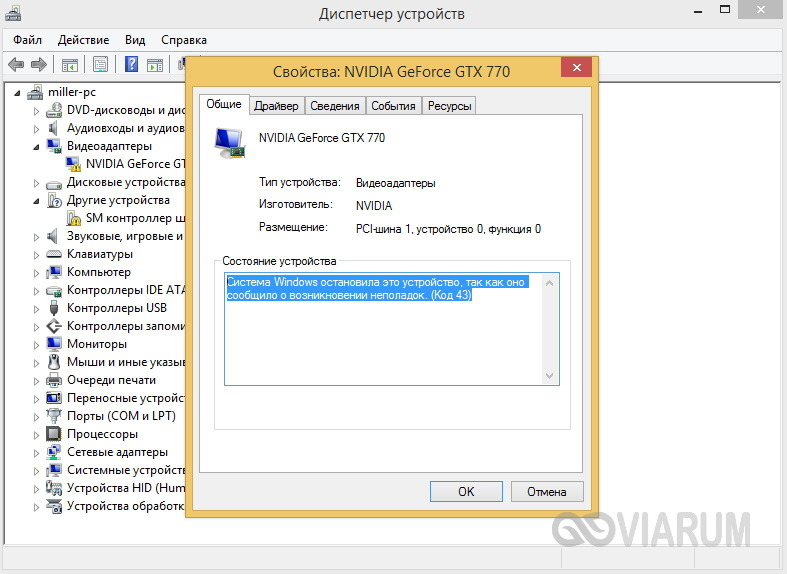Click the audio inputs speaker icon
Viewport: 787px width, 574px height.
pyautogui.click(x=53, y=128)
